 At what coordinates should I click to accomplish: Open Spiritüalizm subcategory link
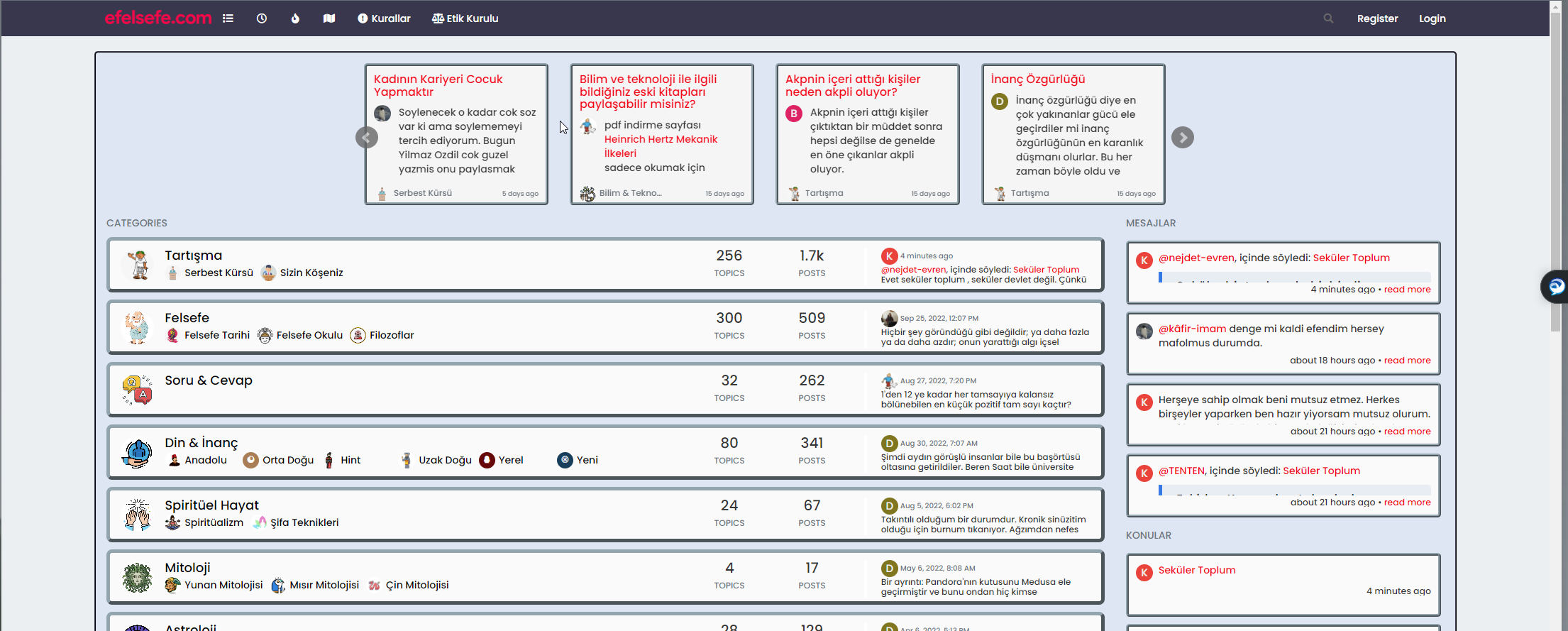pos(214,522)
